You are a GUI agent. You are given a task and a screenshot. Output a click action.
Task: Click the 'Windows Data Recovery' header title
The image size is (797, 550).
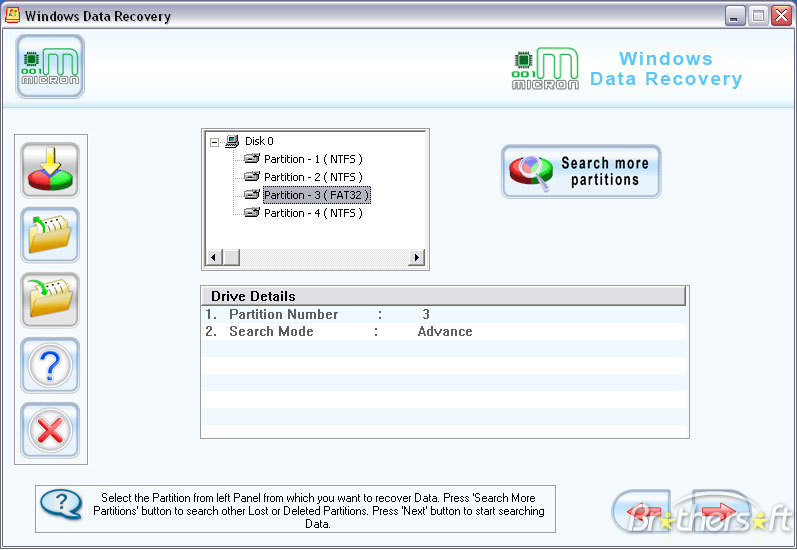666,69
